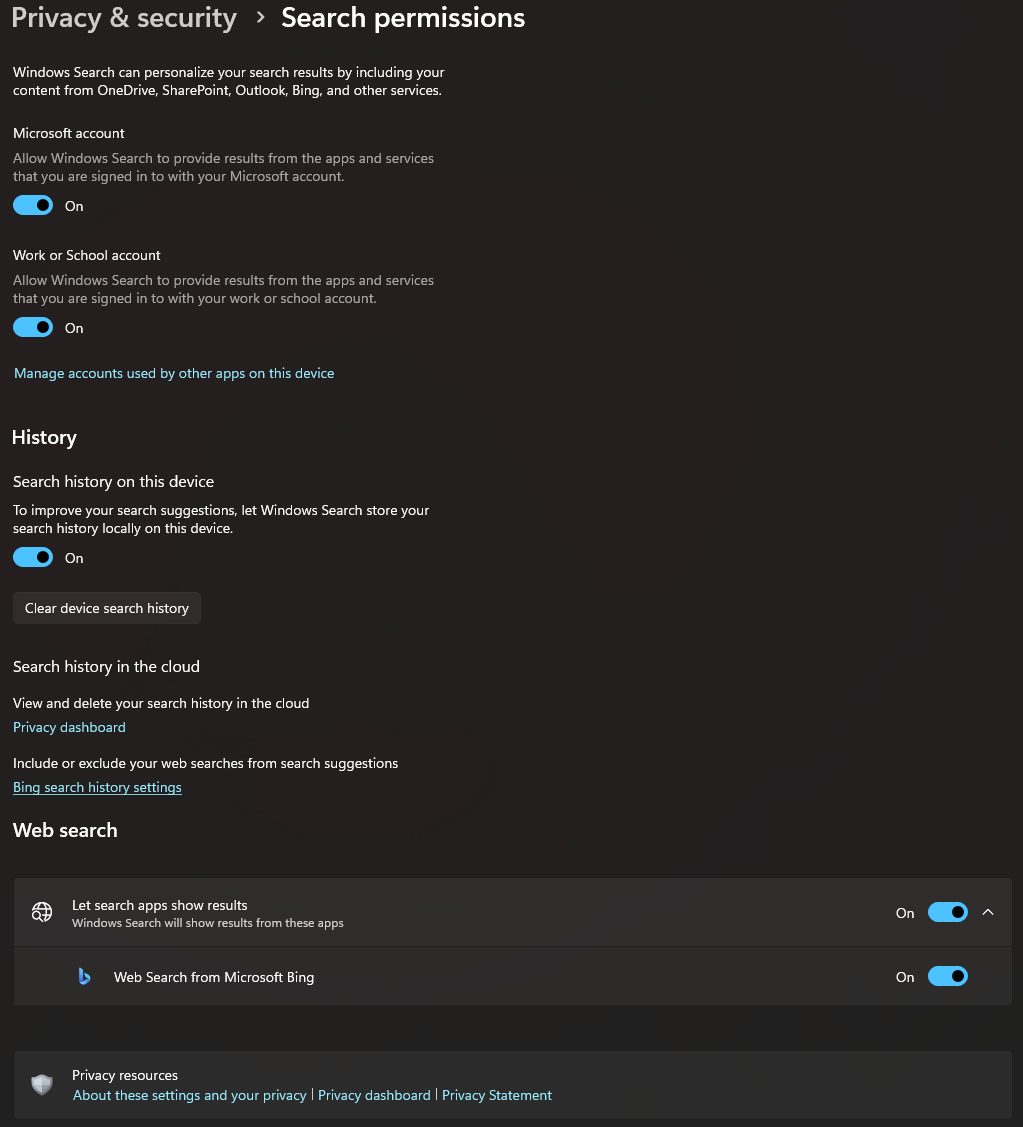Screen dimensions: 1023x1127
Task: Disable the Work or School account toggle
Action: coord(33,328)
